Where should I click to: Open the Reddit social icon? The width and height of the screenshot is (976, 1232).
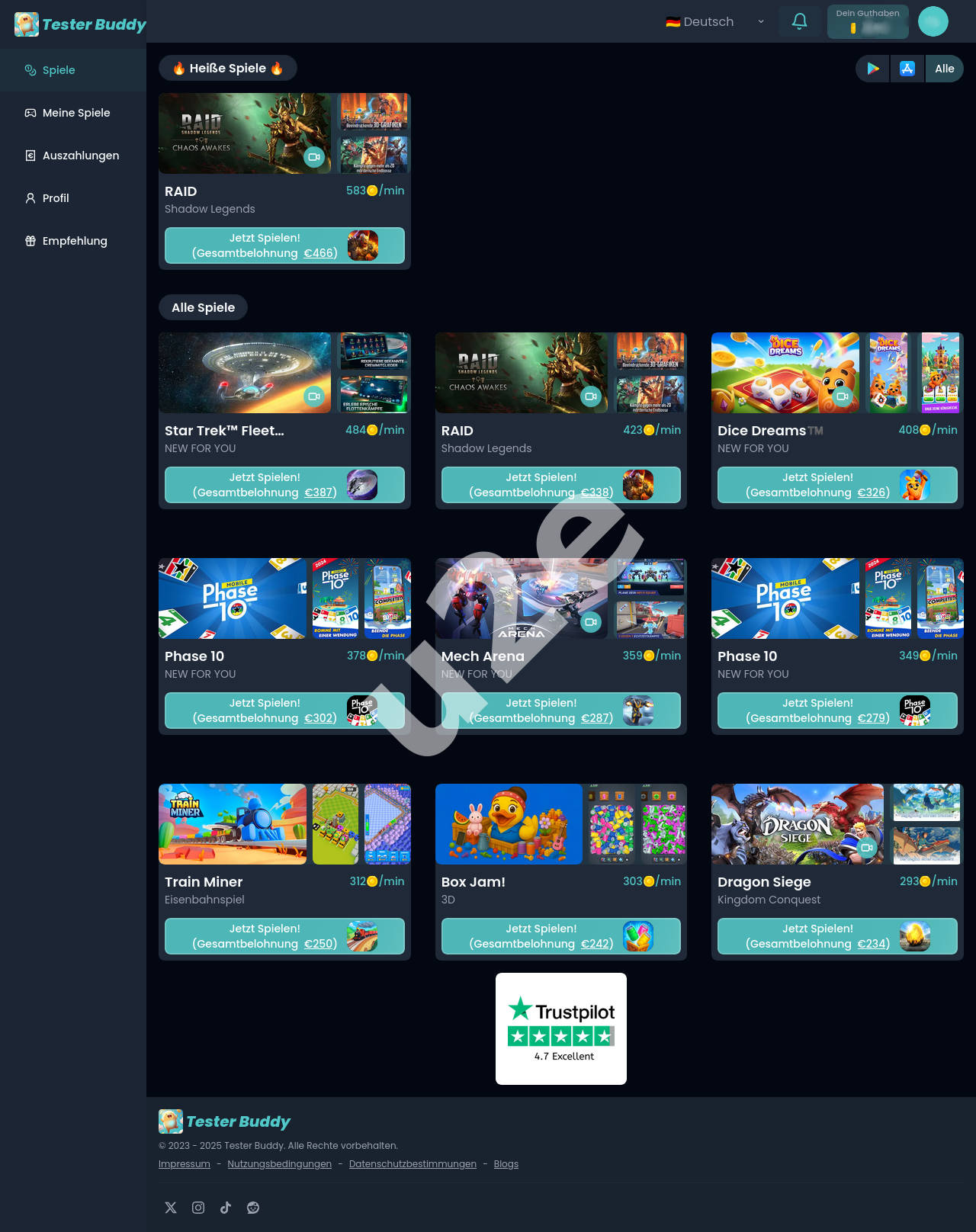(253, 1208)
